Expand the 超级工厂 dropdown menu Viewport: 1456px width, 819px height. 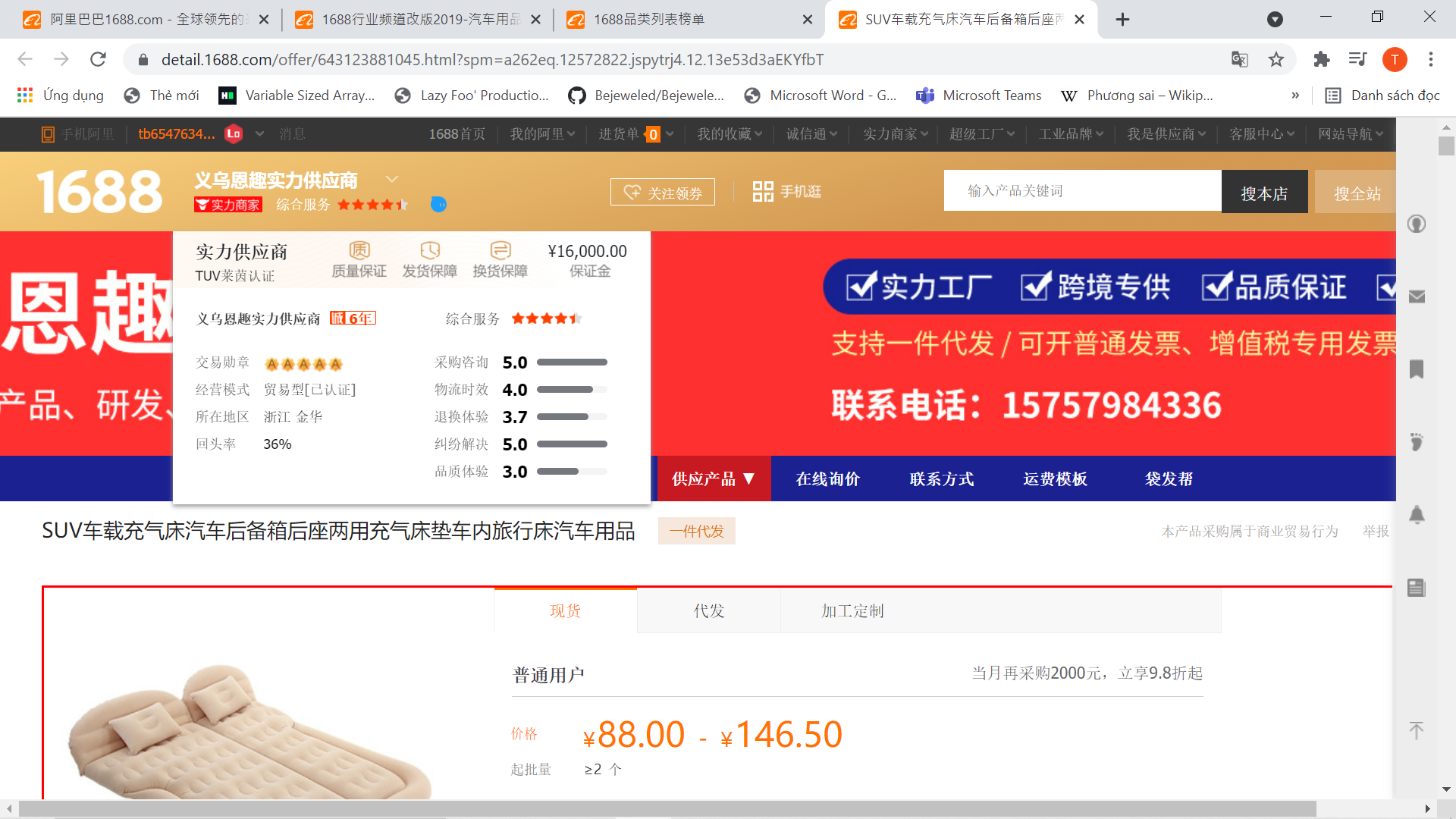(x=982, y=134)
